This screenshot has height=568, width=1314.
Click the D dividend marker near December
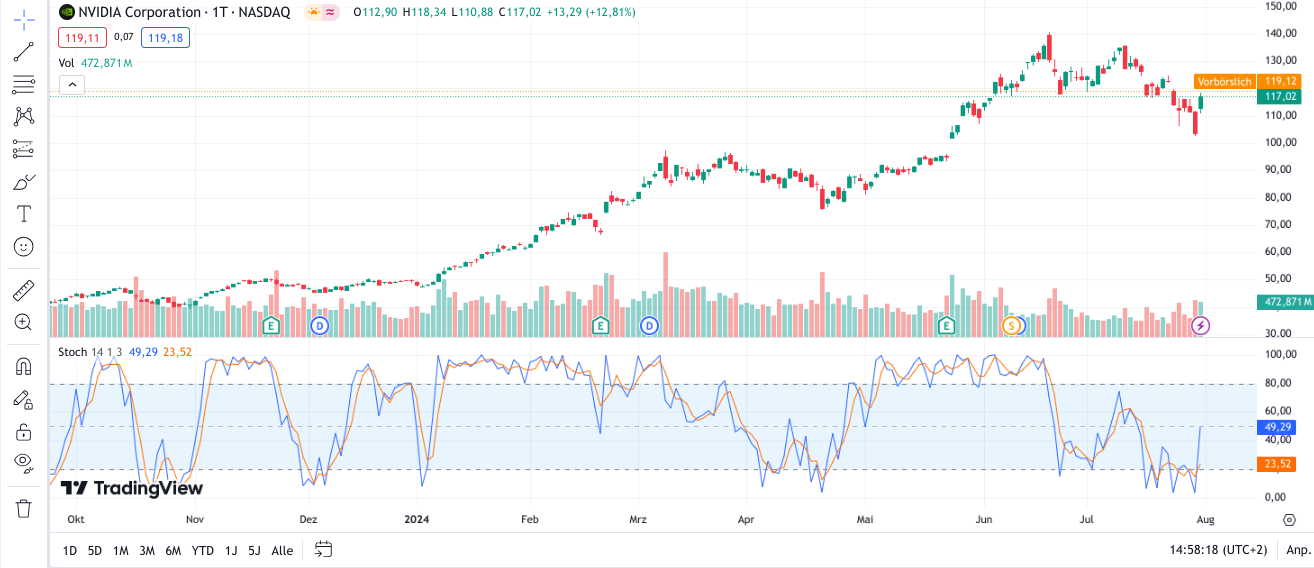point(319,325)
